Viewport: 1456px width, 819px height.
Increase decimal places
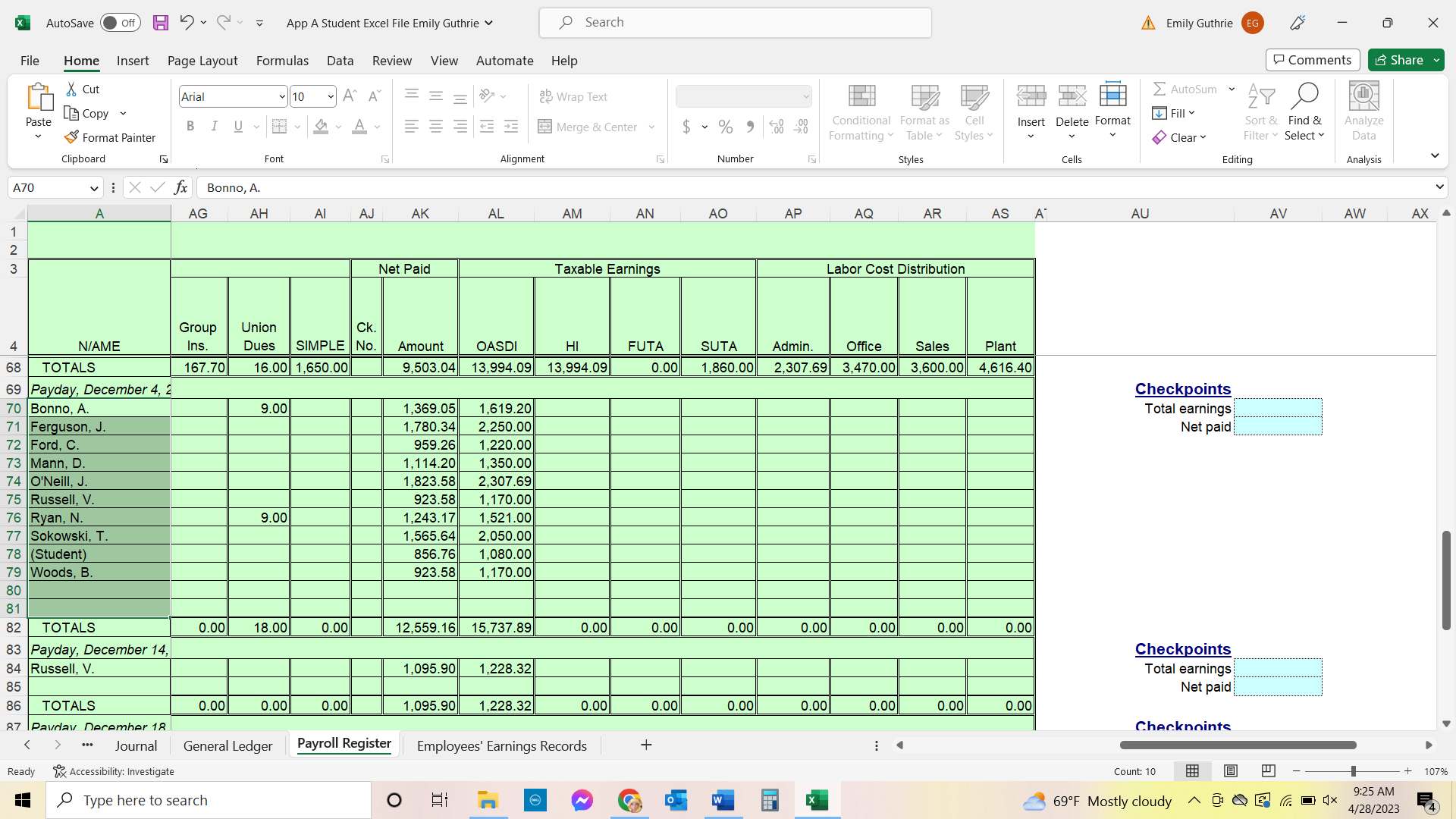click(x=777, y=127)
